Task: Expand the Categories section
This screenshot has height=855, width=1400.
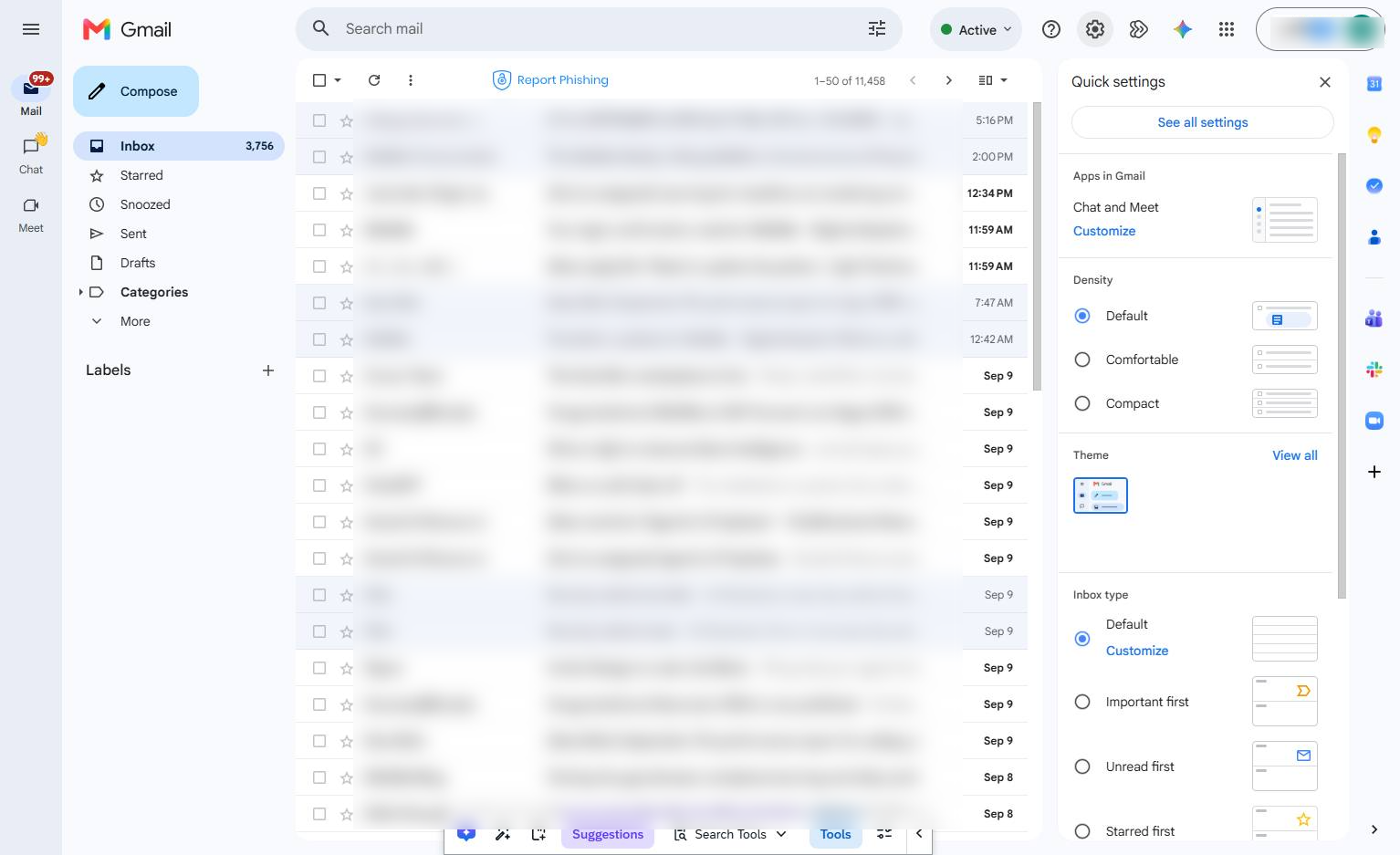Action: (x=80, y=292)
